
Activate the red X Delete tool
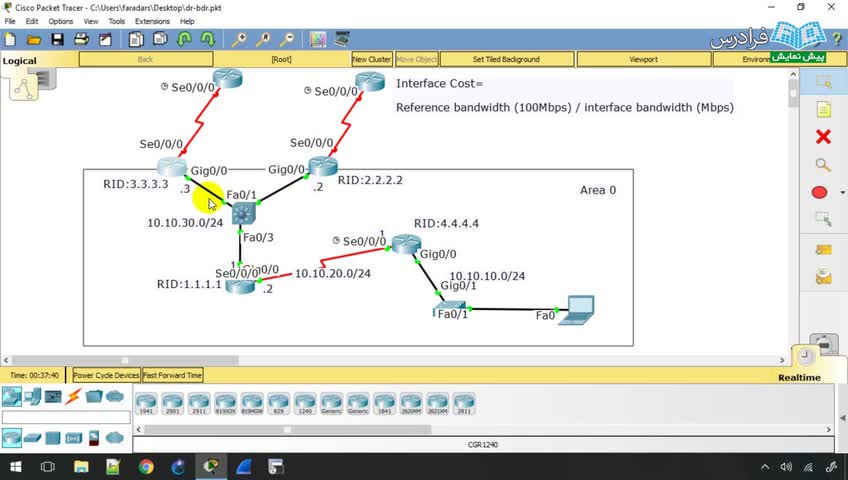pyautogui.click(x=823, y=137)
